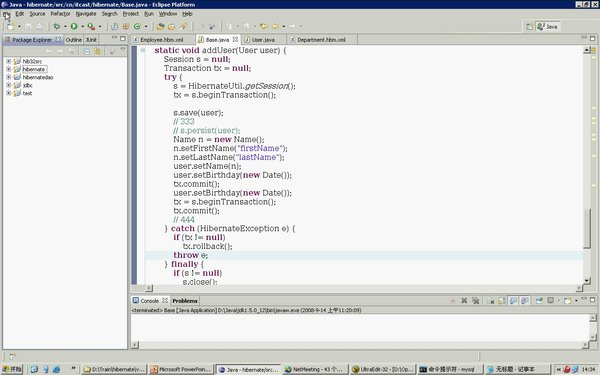Click the Search flashlight toolbar icon
600x375 pixels.
(x=183, y=26)
